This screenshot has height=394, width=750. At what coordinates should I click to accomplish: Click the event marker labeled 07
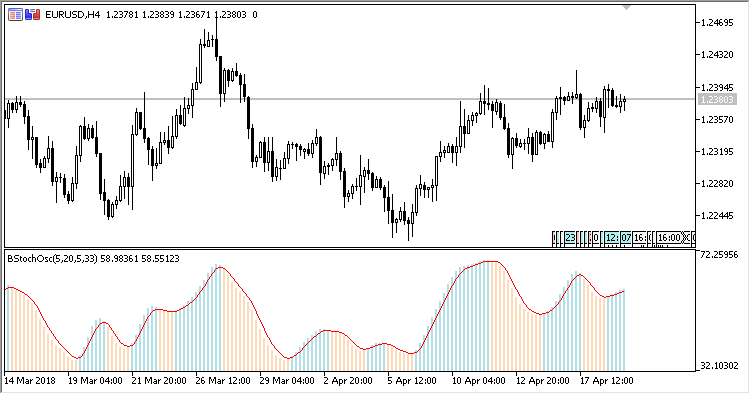tap(626, 238)
